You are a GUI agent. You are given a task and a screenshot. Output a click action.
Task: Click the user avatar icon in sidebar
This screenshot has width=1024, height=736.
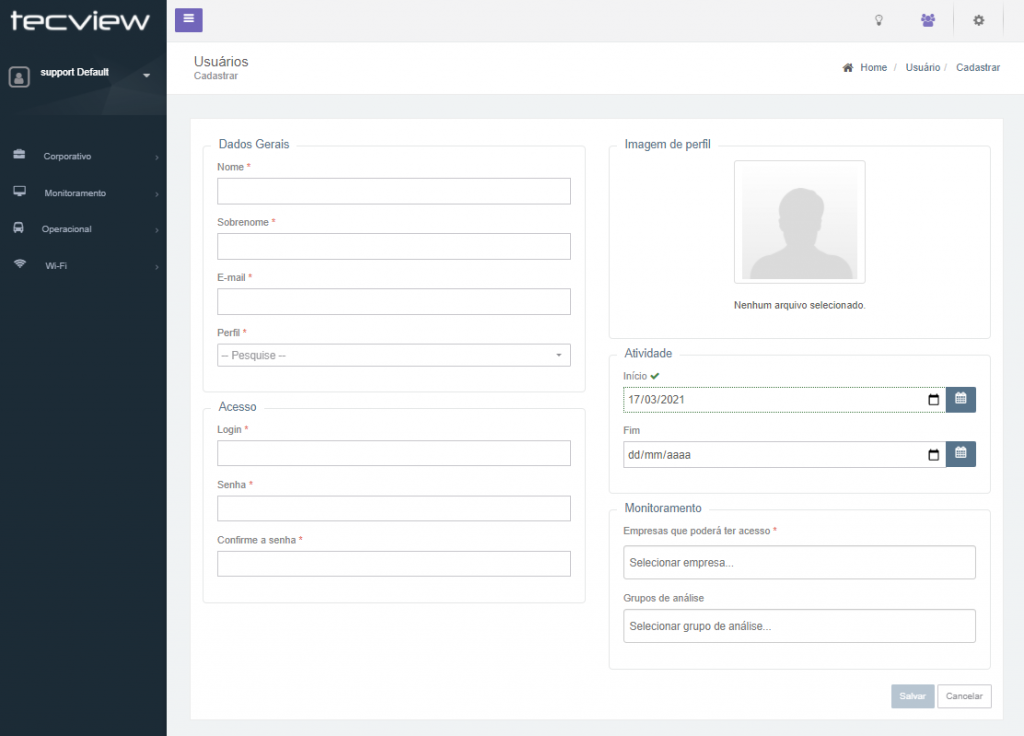[x=19, y=77]
